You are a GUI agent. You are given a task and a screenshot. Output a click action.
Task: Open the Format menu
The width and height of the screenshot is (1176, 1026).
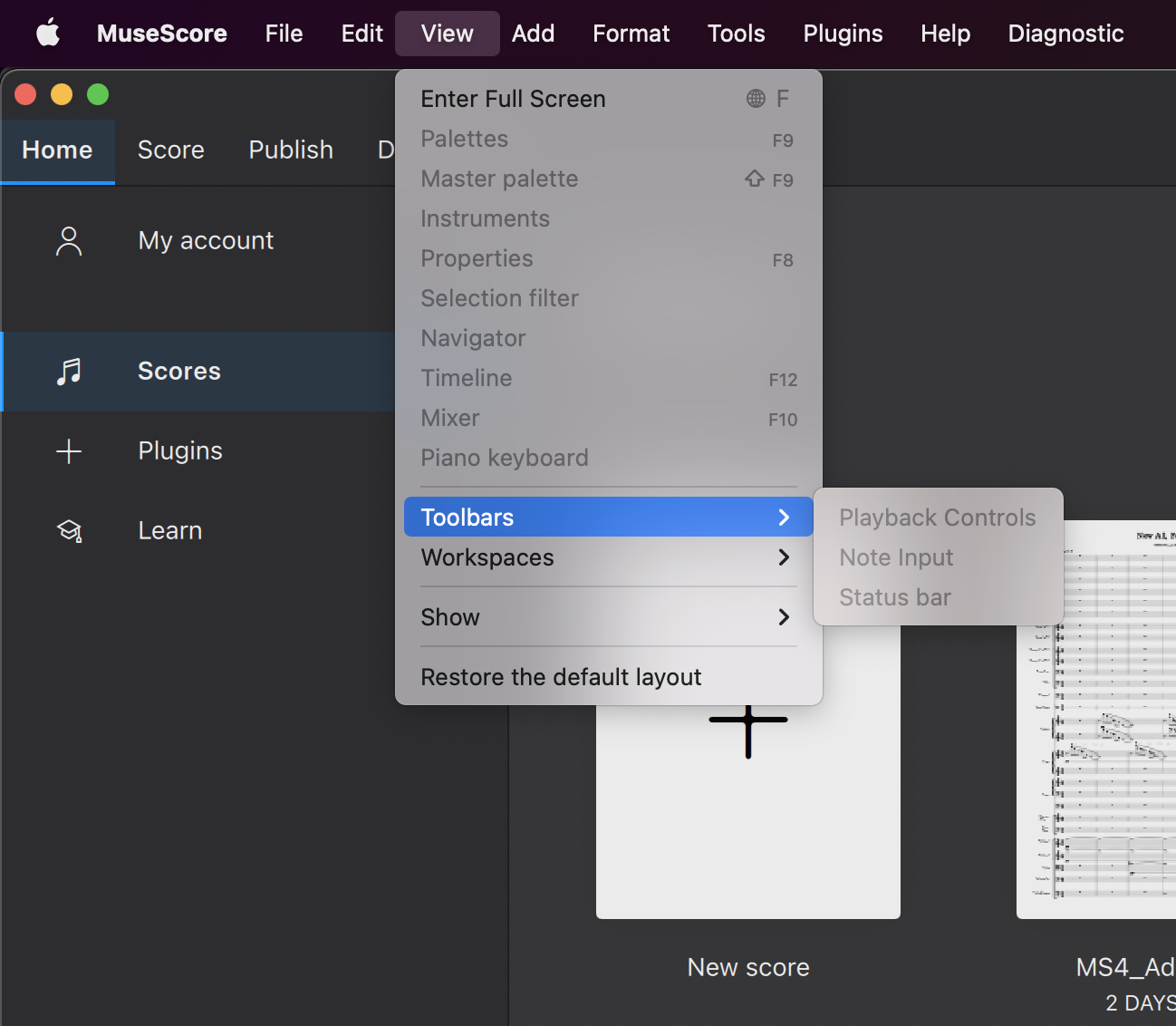631,33
